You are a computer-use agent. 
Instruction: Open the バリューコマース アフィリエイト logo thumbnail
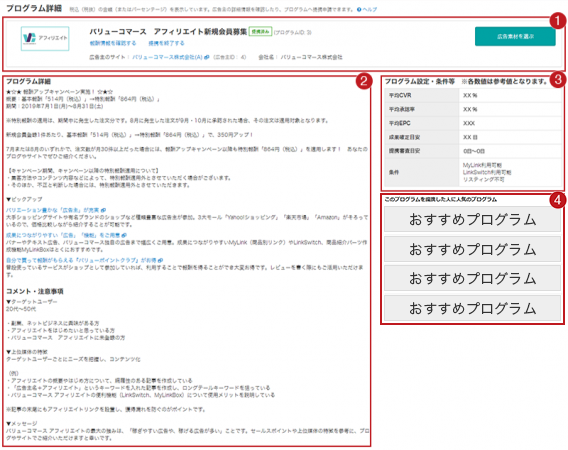tap(45, 38)
